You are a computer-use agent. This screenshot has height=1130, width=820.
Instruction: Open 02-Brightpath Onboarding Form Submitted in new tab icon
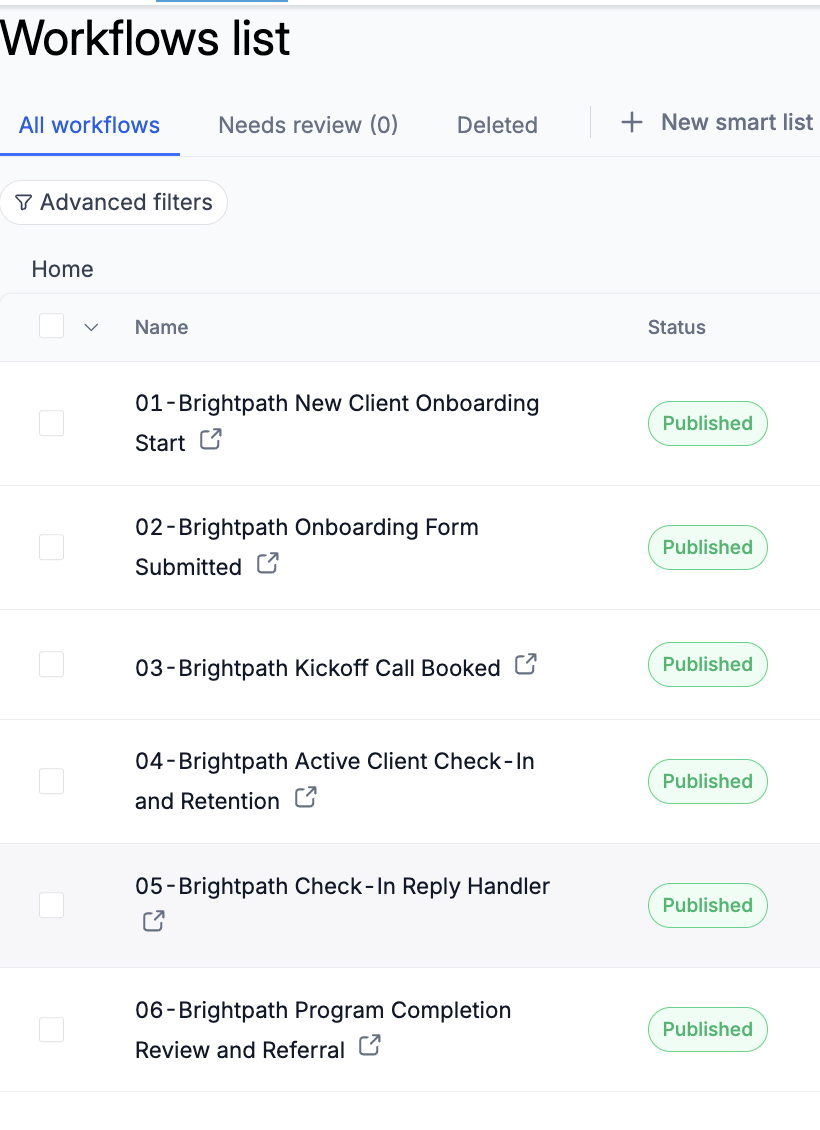(267, 563)
